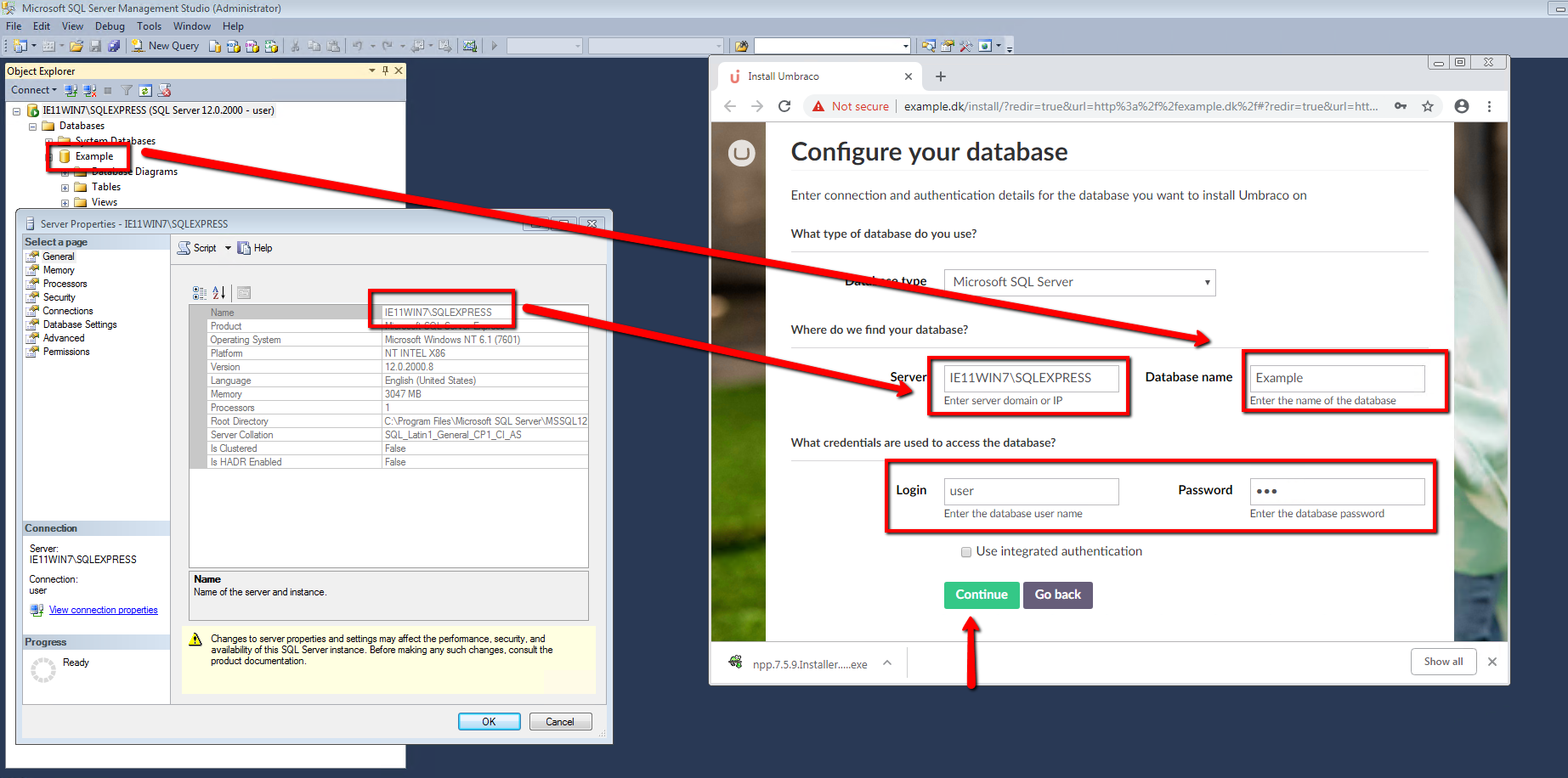Click View connection properties link
Screen dimensions: 1568x778
pyautogui.click(x=104, y=610)
